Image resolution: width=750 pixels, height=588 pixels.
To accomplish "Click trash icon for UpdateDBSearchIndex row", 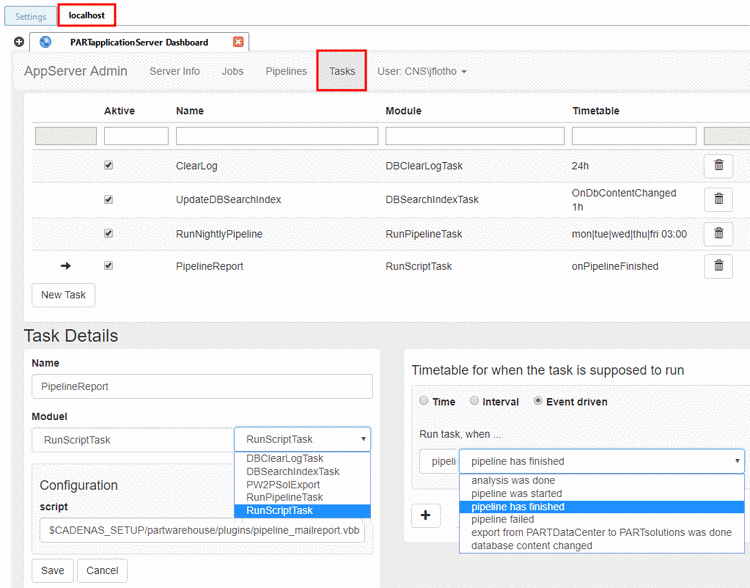I will [718, 199].
